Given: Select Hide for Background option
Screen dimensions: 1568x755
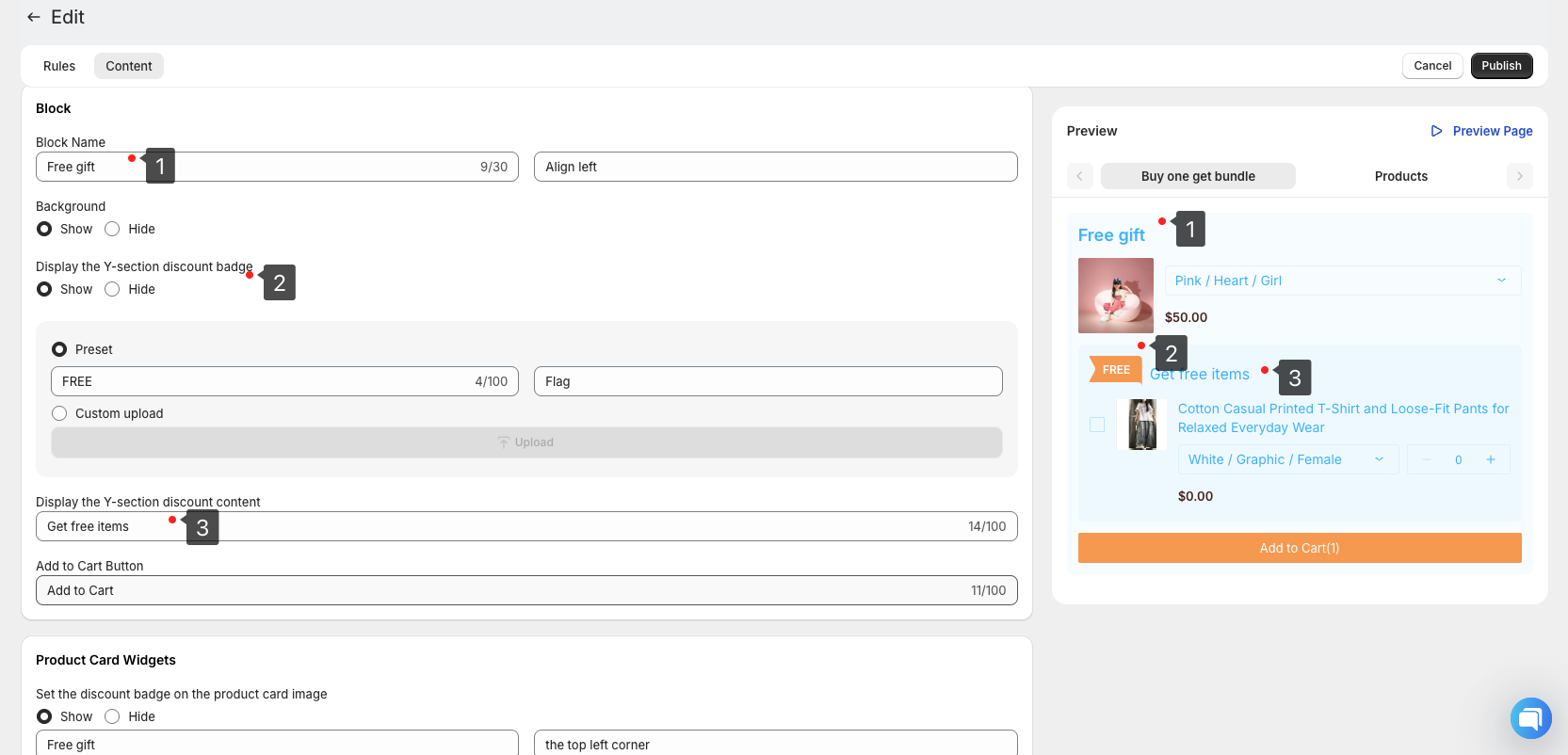Looking at the screenshot, I should [x=112, y=229].
